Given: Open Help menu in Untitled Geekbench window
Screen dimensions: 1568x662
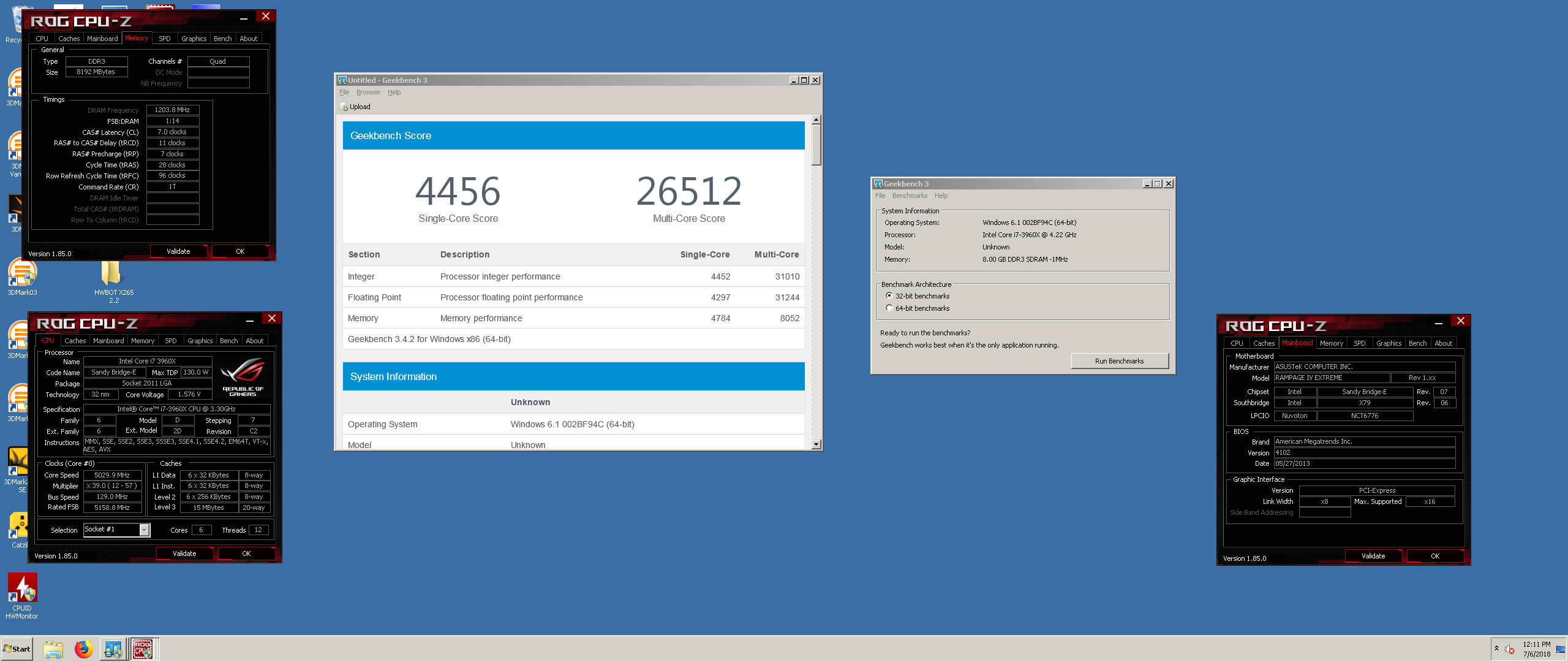Looking at the screenshot, I should point(394,92).
